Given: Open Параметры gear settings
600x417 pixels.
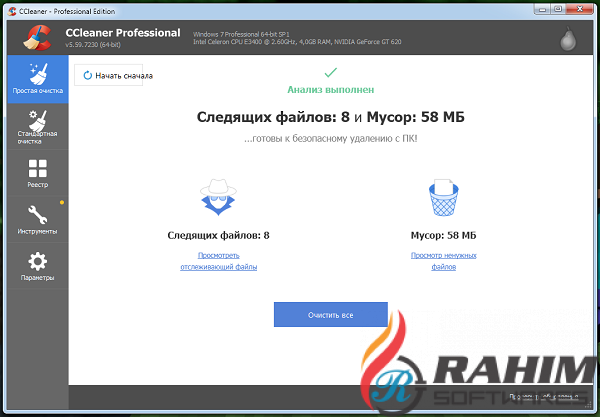Looking at the screenshot, I should pos(38,266).
